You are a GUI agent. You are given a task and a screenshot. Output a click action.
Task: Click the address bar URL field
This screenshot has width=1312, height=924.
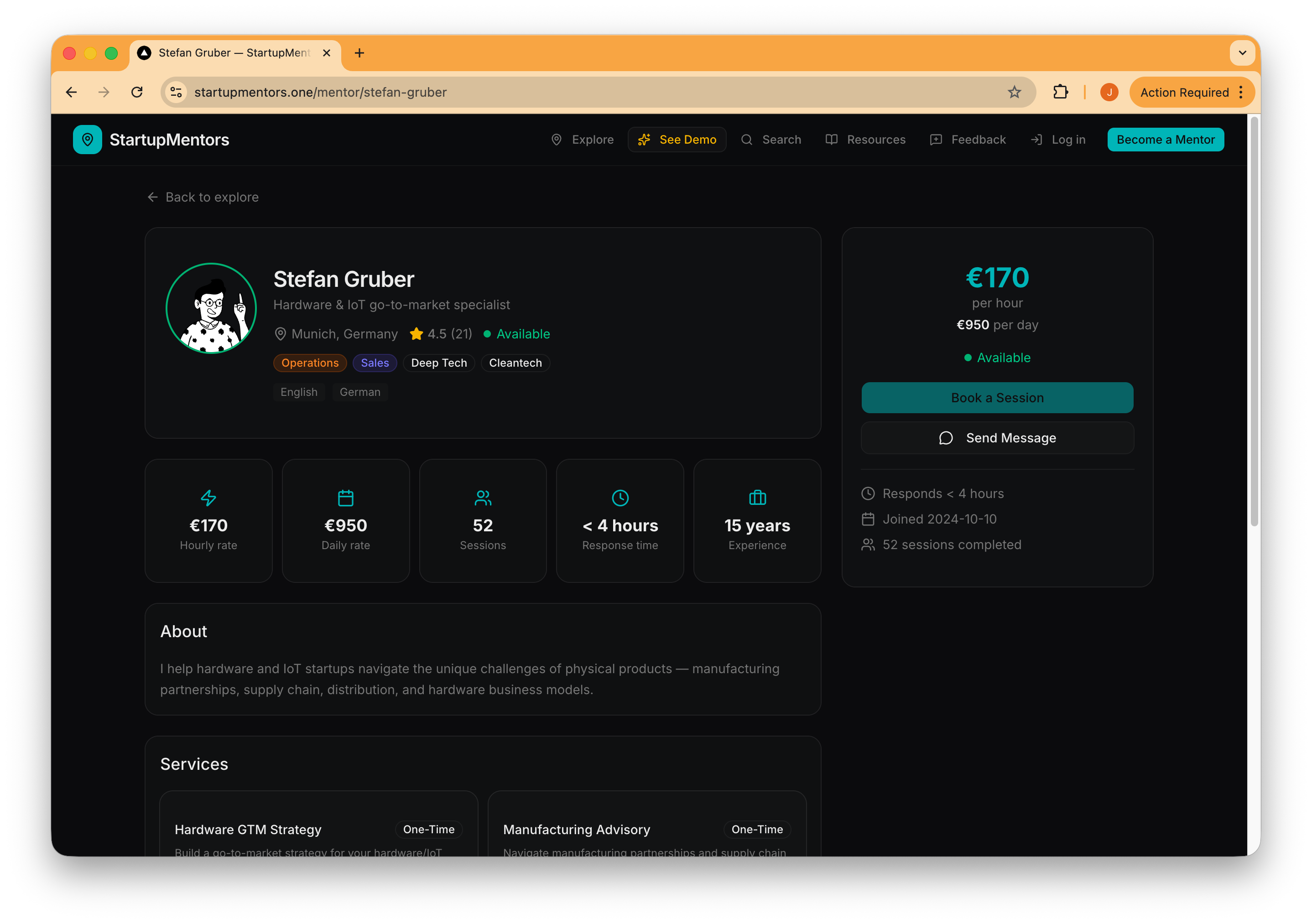[x=598, y=92]
